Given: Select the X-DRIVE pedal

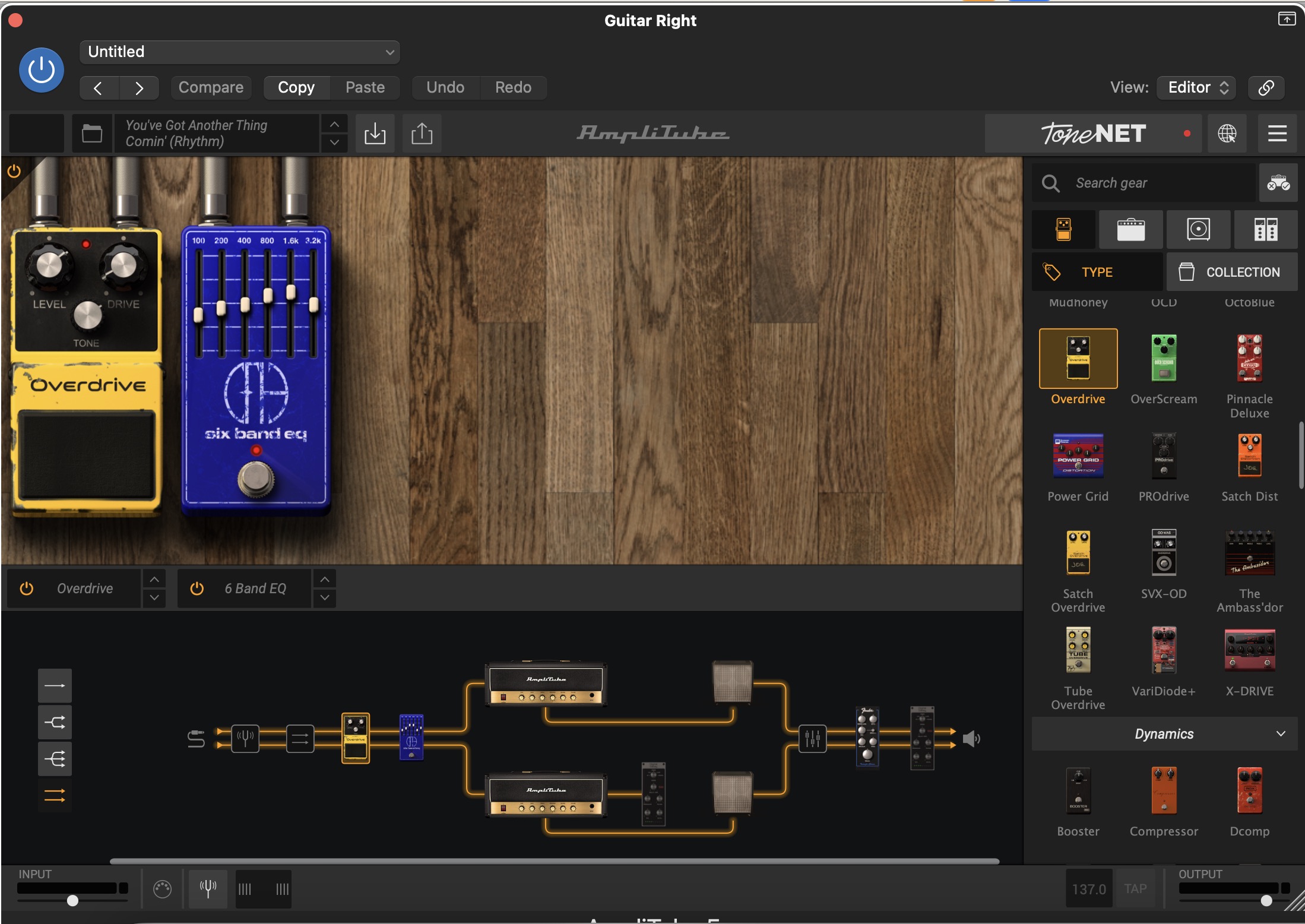Looking at the screenshot, I should [1249, 650].
